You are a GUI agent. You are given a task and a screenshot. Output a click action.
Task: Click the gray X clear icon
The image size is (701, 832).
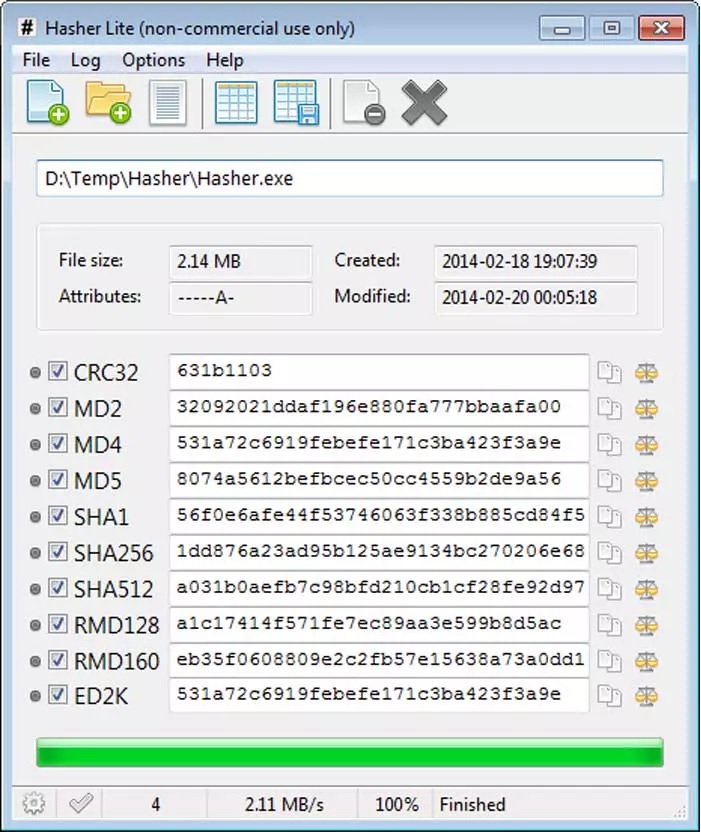pos(424,103)
